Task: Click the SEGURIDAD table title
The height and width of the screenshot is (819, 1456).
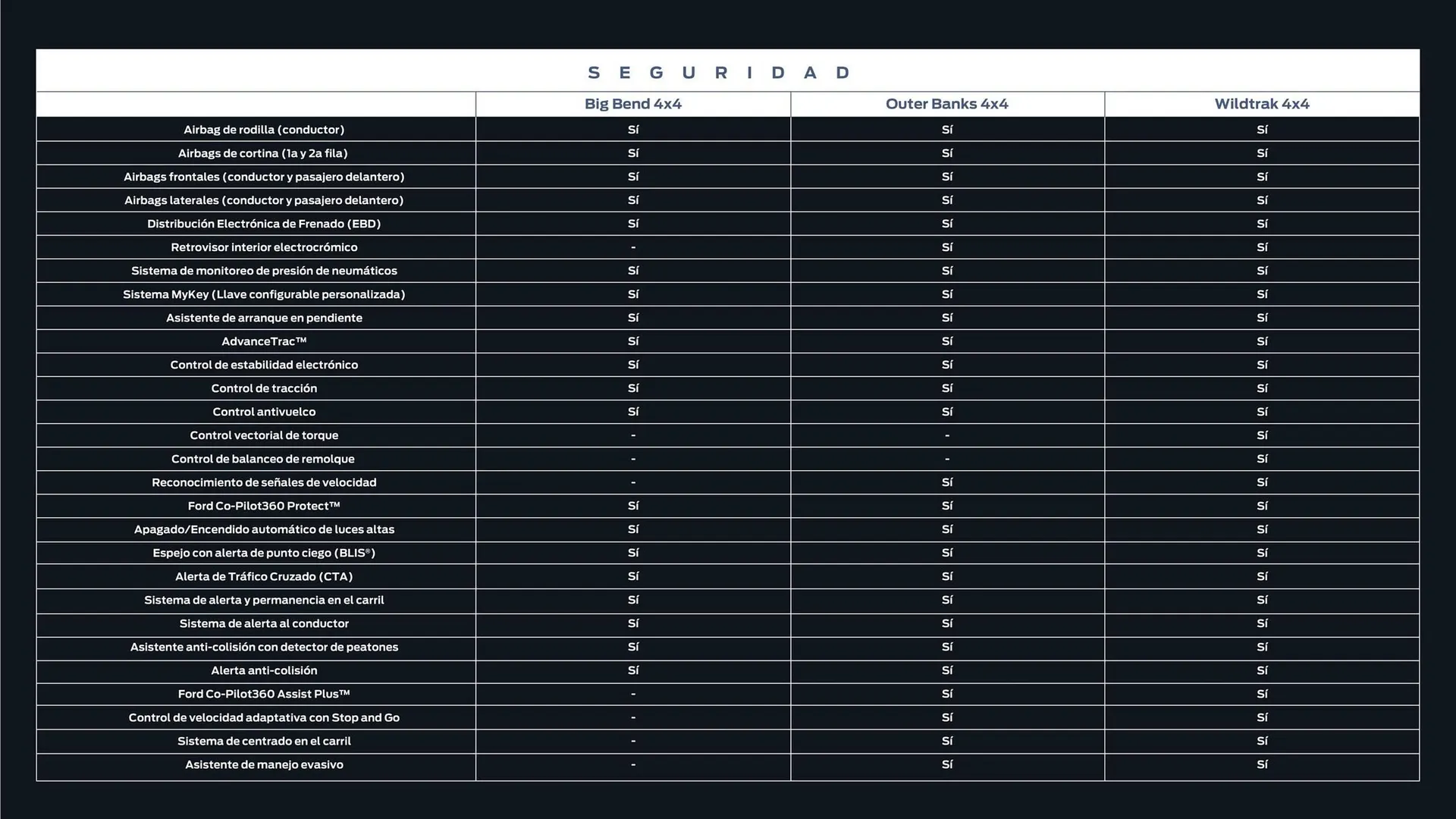Action: click(719, 73)
